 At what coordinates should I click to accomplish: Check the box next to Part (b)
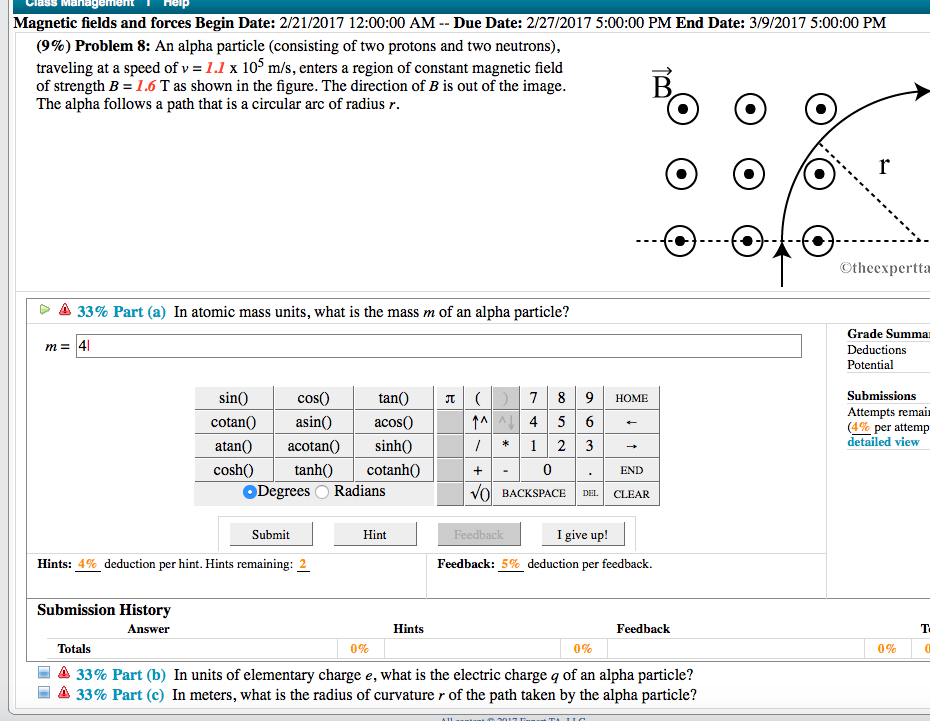point(43,672)
